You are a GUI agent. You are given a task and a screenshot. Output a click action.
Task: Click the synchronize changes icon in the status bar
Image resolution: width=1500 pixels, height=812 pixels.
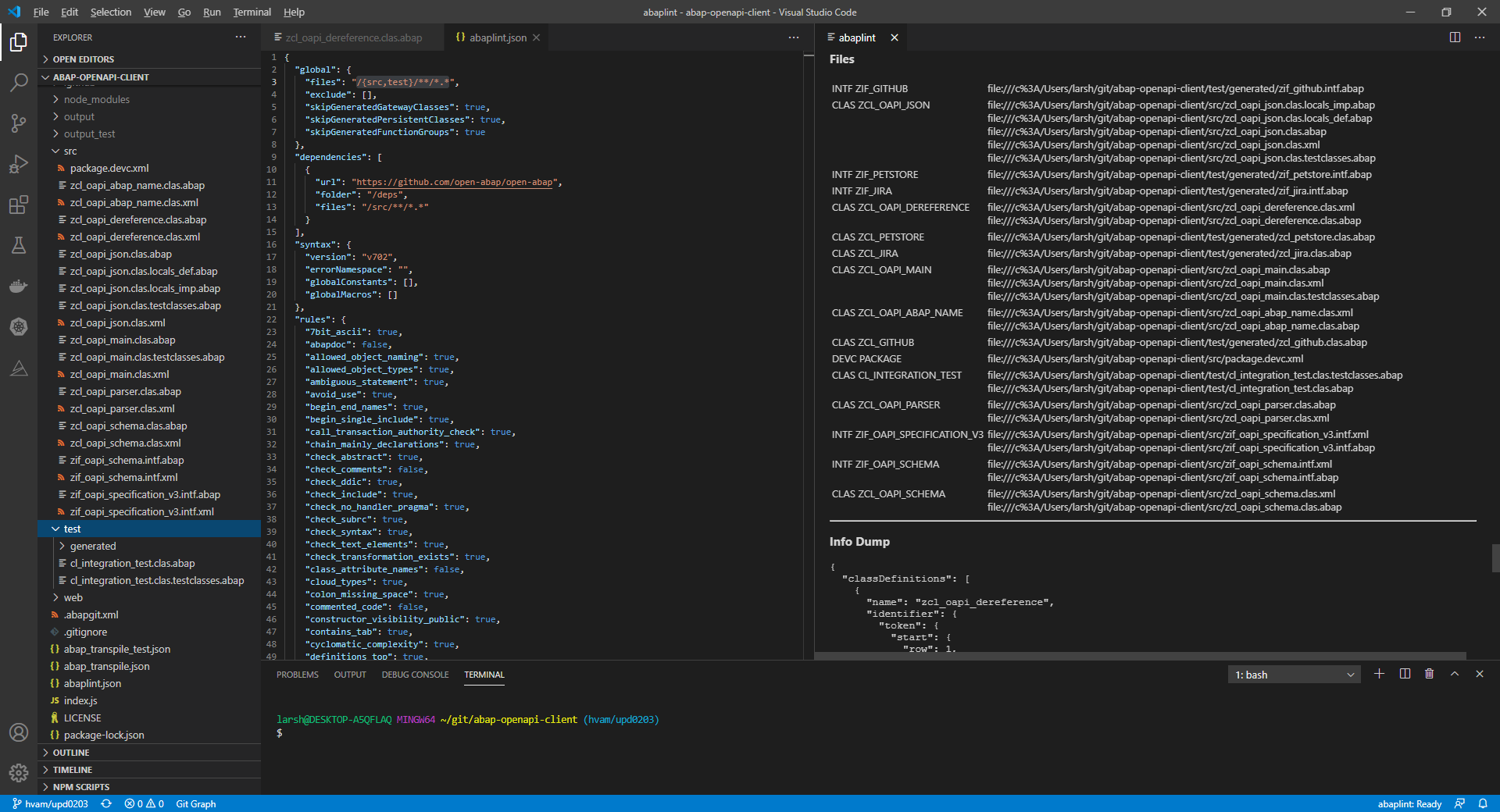pos(107,803)
